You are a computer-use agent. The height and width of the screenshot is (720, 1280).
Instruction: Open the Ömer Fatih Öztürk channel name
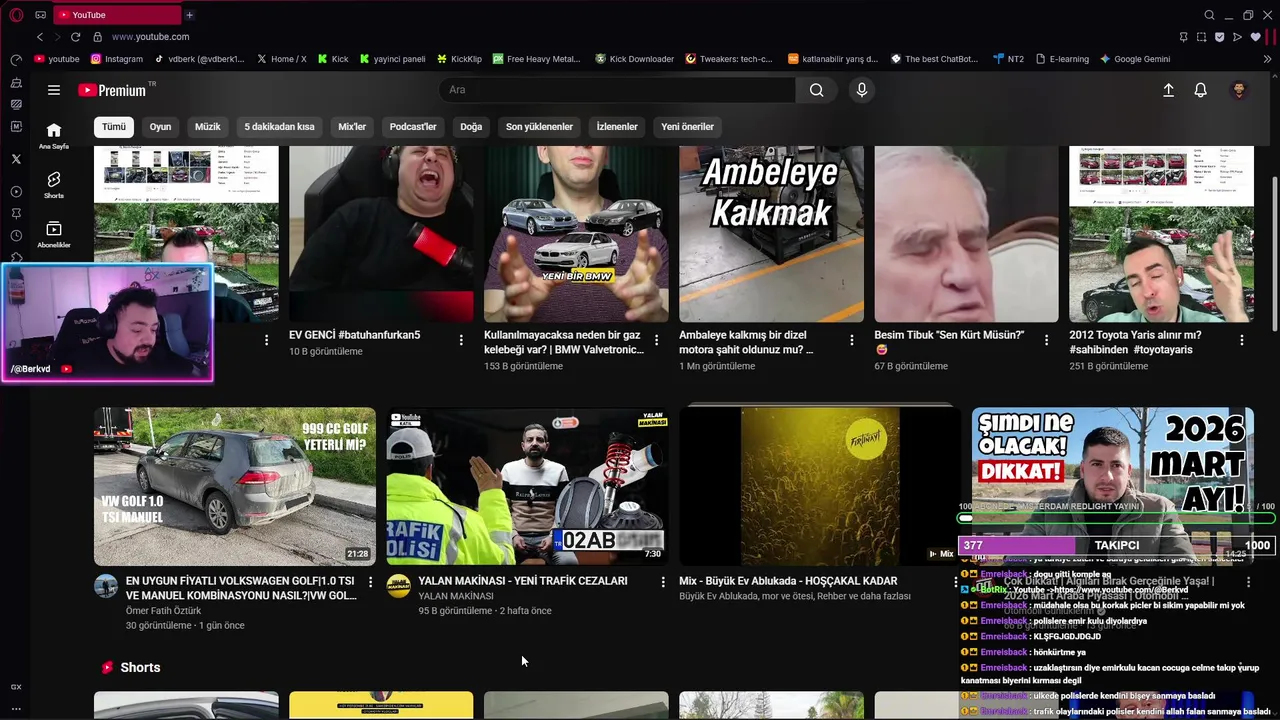(163, 611)
